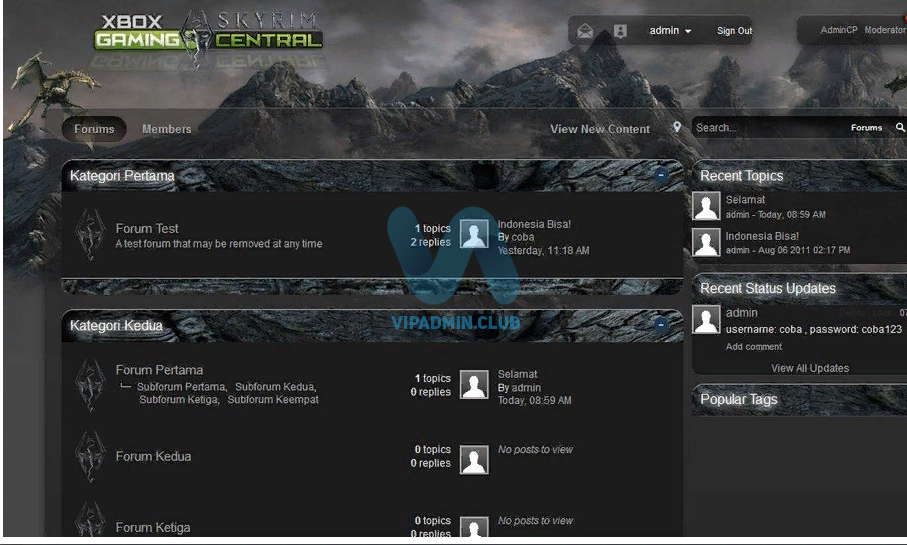The width and height of the screenshot is (907, 545).
Task: Collapse the Kategori Kedua category
Action: 661,325
